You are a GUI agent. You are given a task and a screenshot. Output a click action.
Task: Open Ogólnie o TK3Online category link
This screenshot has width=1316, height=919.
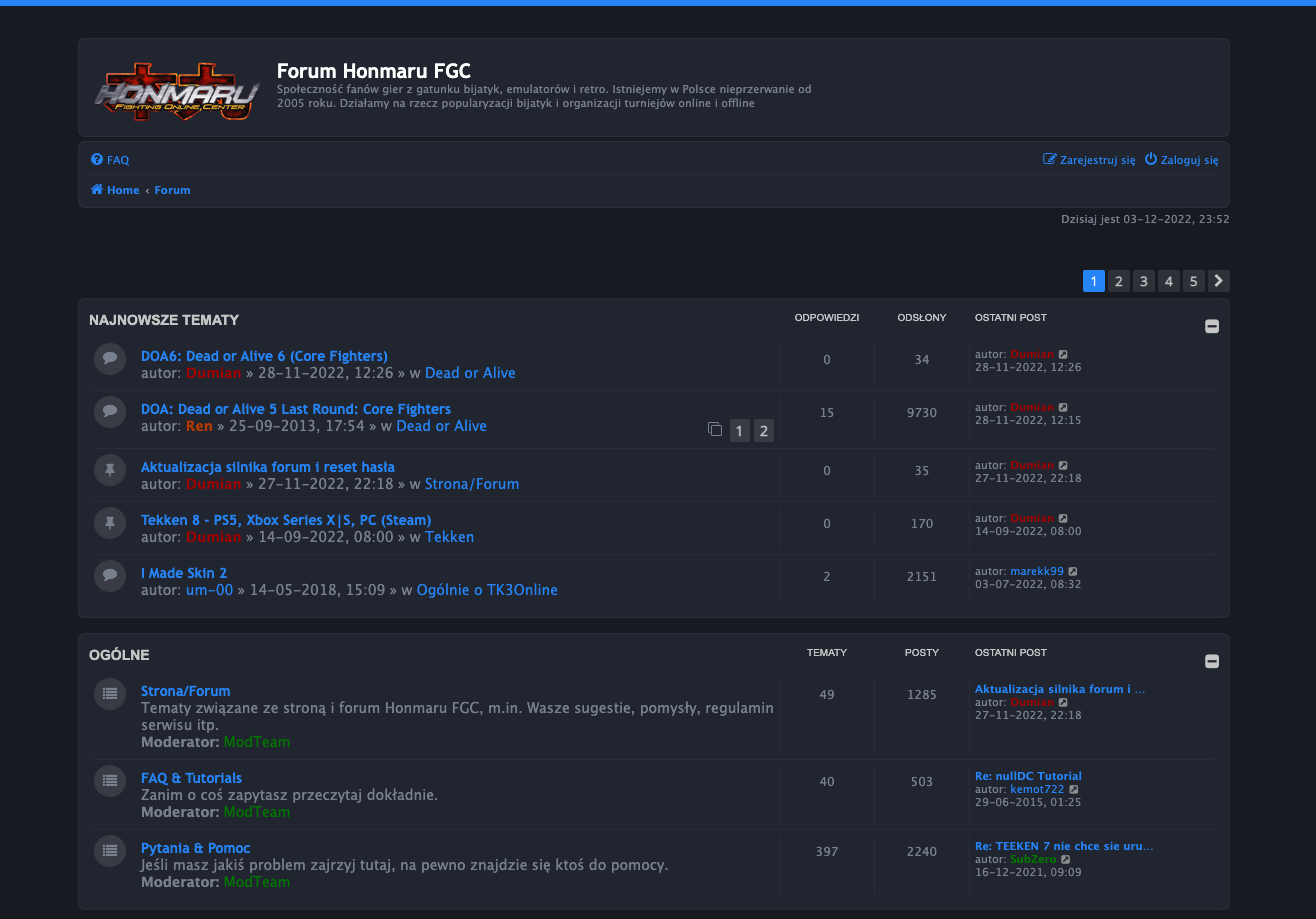[x=487, y=590]
